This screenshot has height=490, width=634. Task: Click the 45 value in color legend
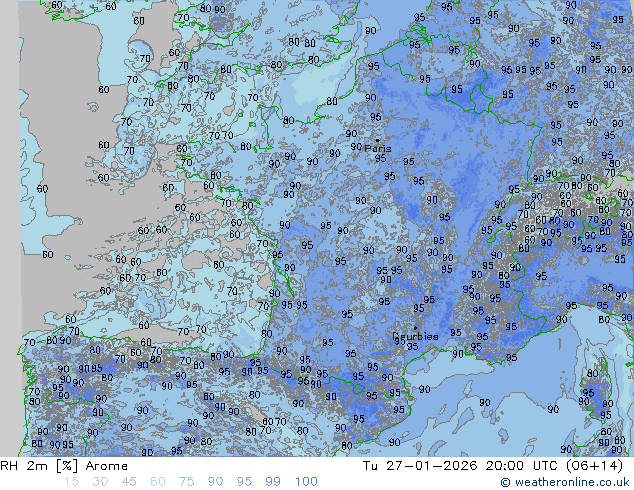click(x=129, y=482)
